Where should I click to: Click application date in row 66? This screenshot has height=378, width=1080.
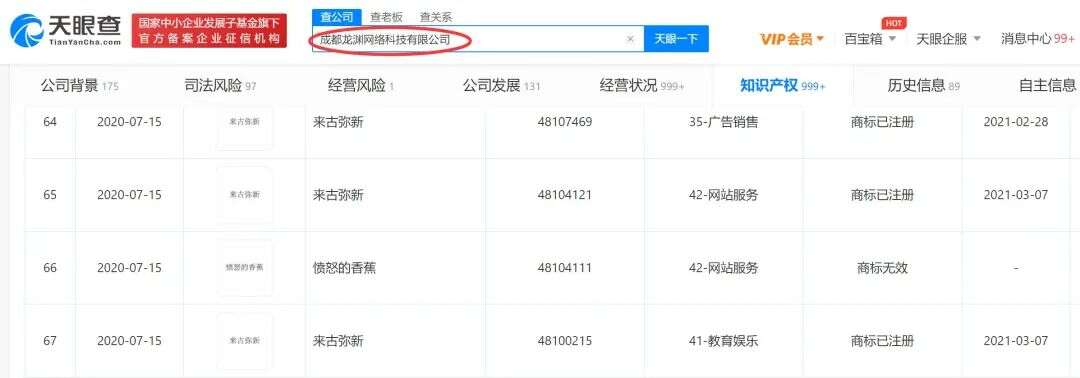[x=129, y=268]
